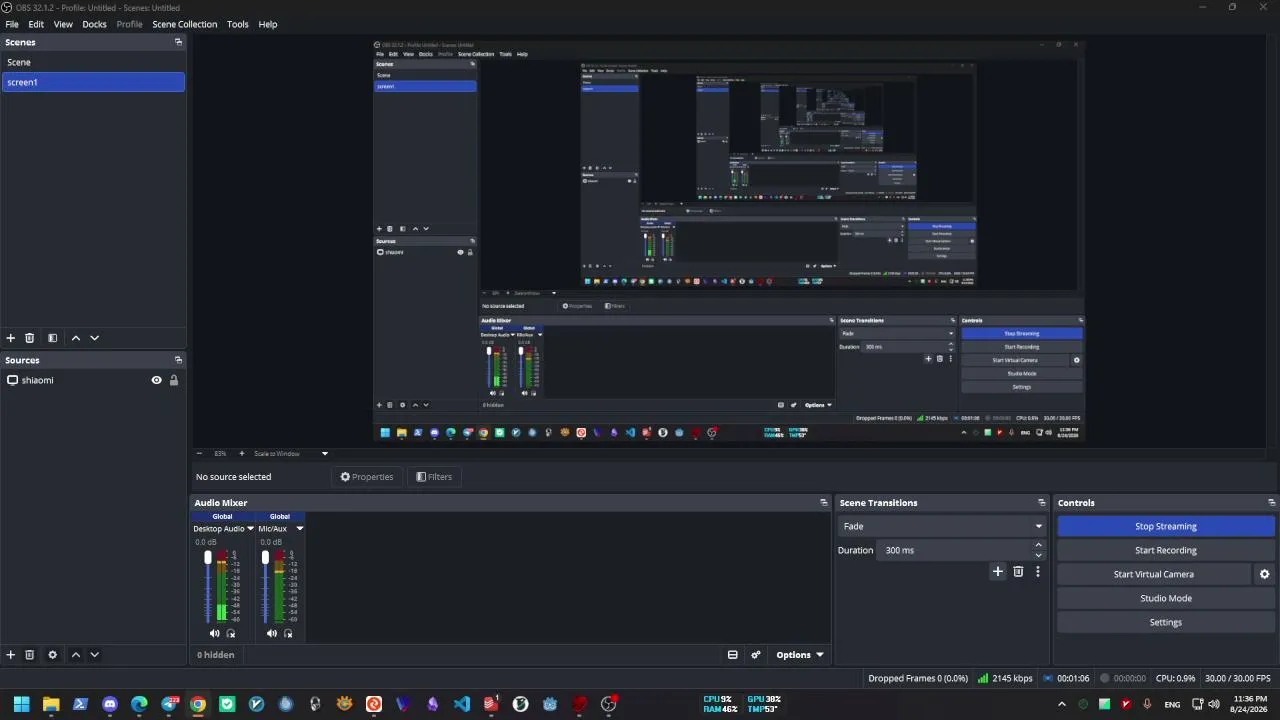Toggle audio mixer layout icon

pos(732,655)
